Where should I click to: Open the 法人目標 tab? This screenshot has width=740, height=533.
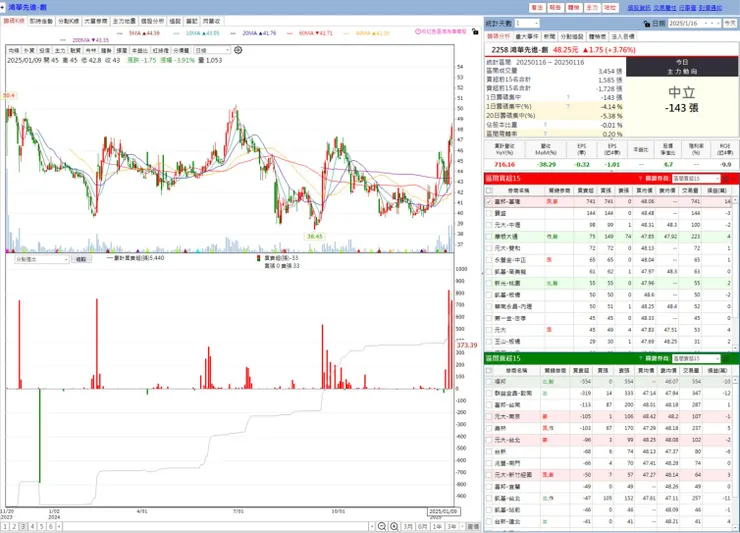point(623,36)
